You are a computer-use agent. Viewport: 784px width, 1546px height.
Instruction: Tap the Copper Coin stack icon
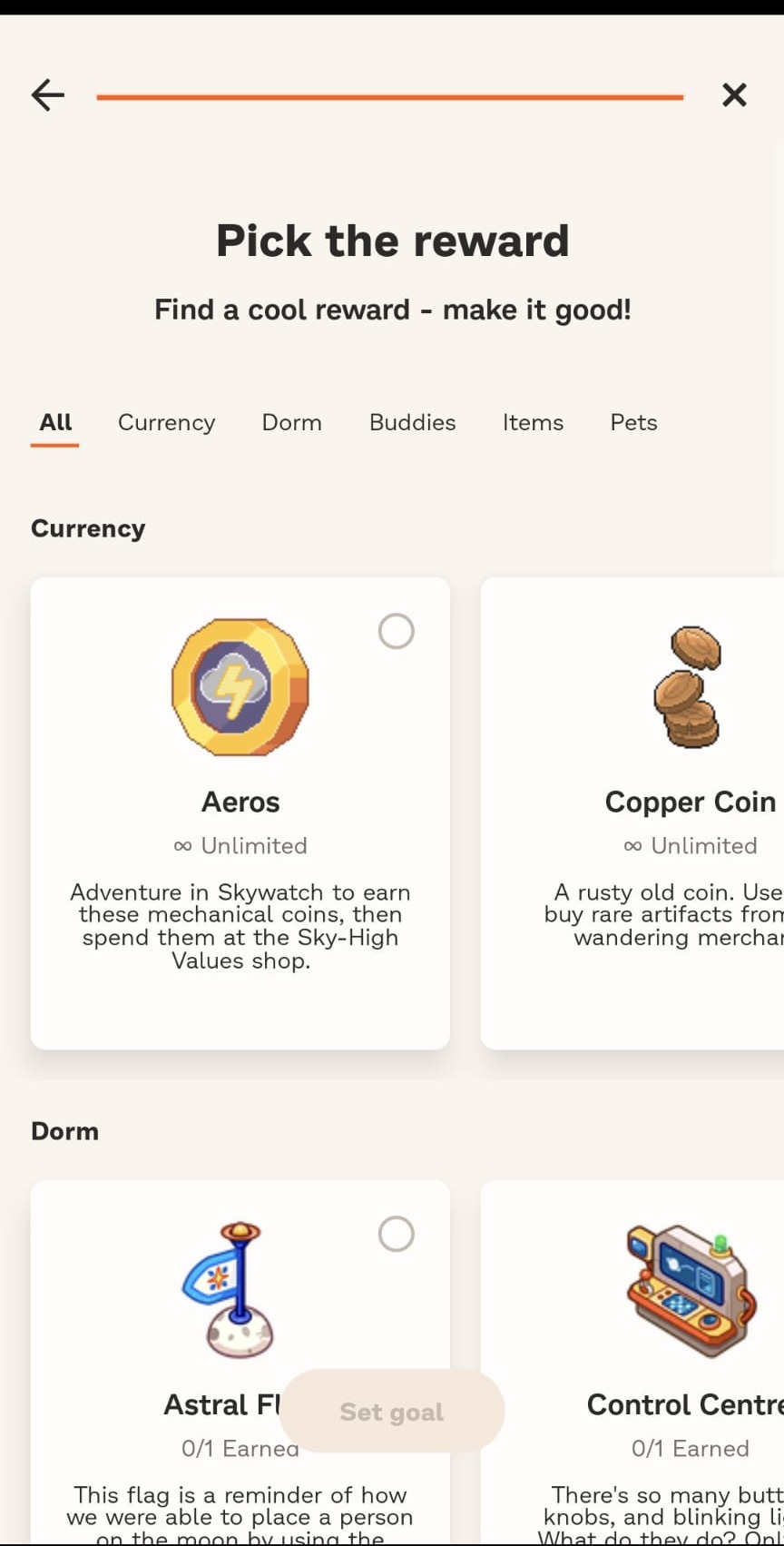coord(688,686)
